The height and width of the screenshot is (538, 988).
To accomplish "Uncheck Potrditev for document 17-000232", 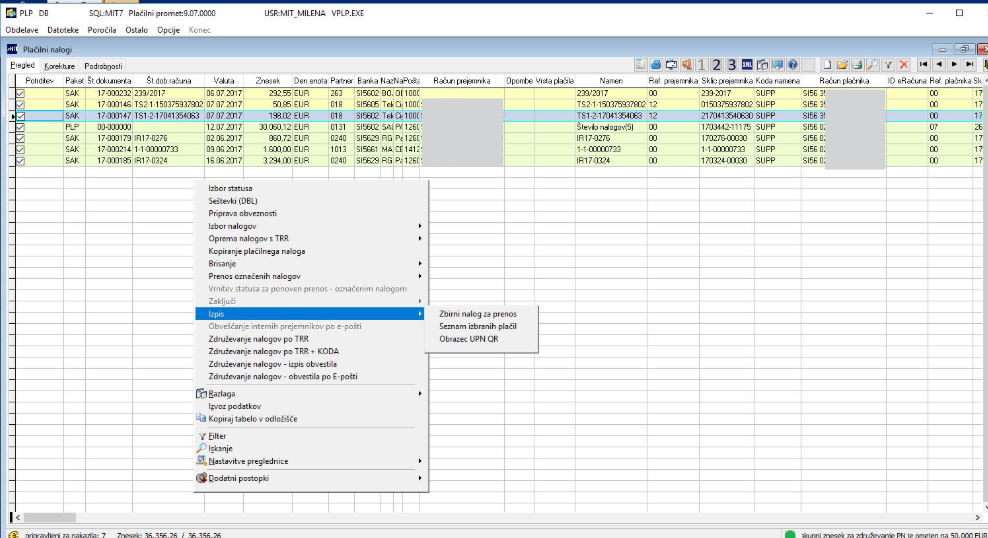I will point(20,92).
